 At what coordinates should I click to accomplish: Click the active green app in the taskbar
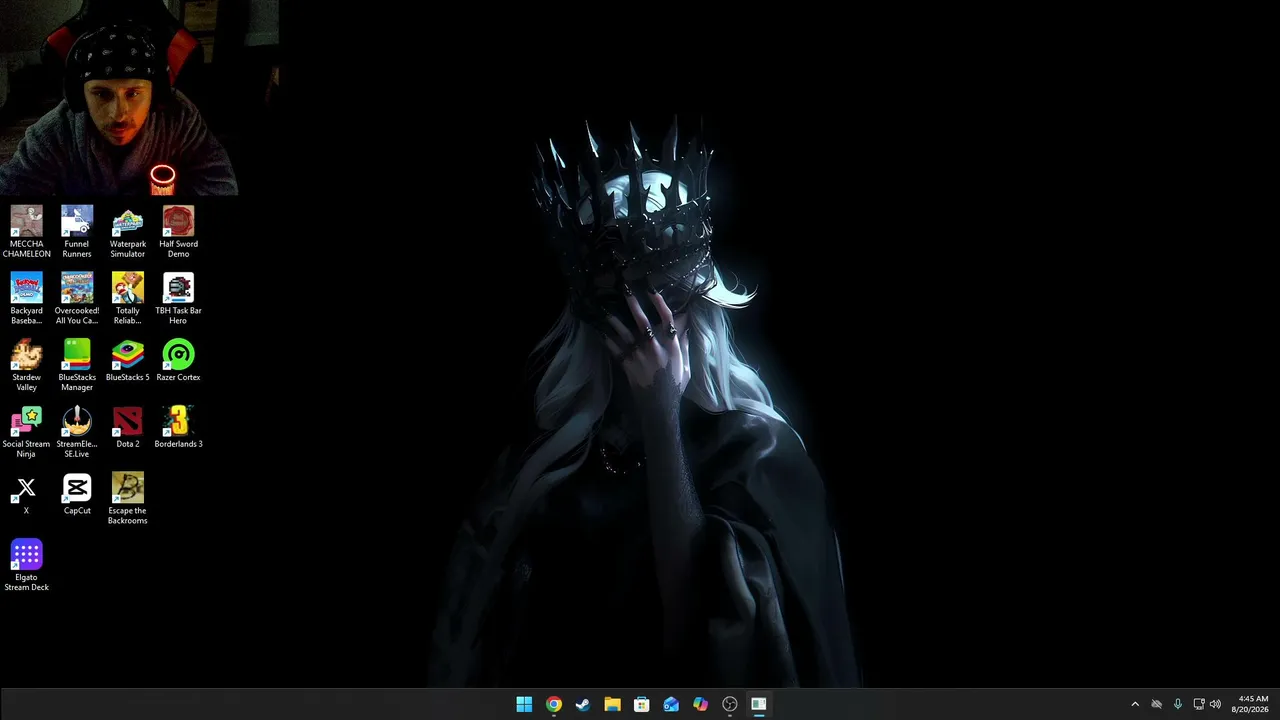point(759,704)
